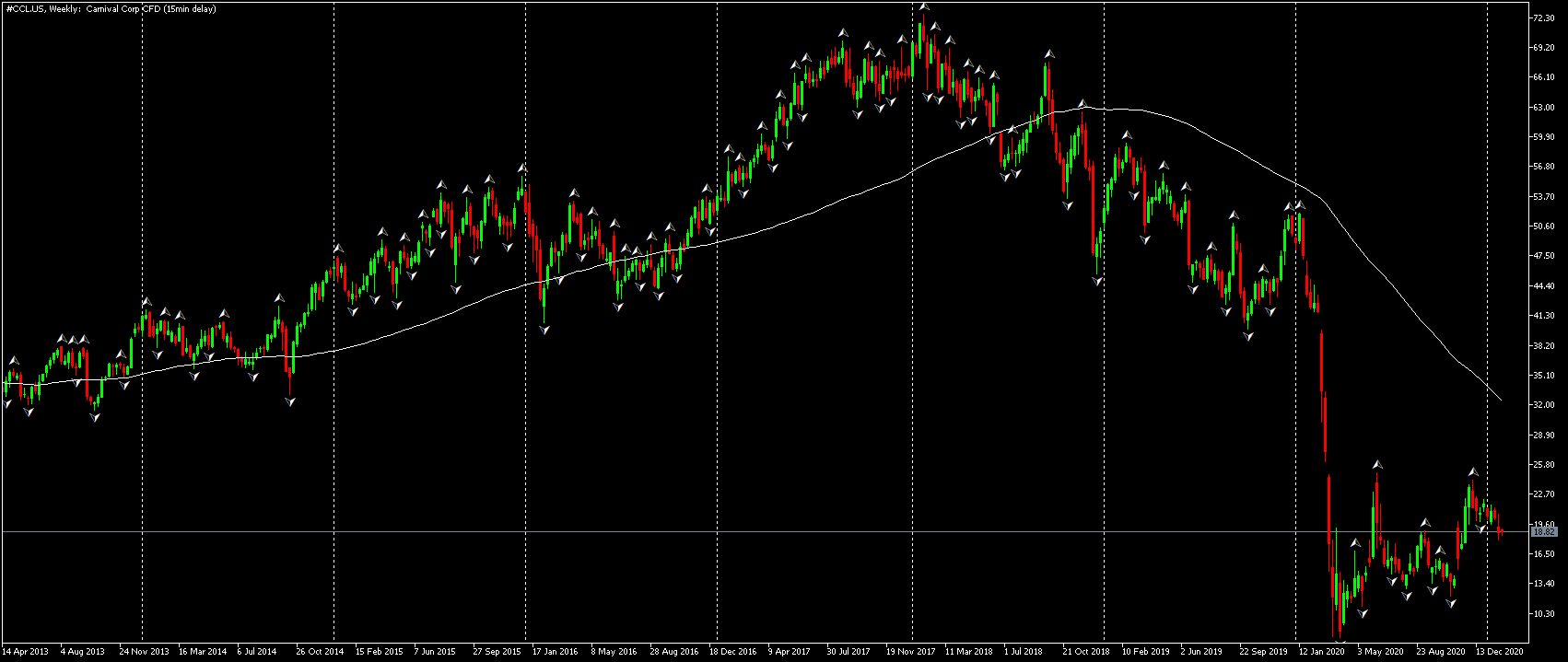Click the last up fractal arrow before 13 Dec 2020
The image size is (1568, 662).
(x=1472, y=472)
